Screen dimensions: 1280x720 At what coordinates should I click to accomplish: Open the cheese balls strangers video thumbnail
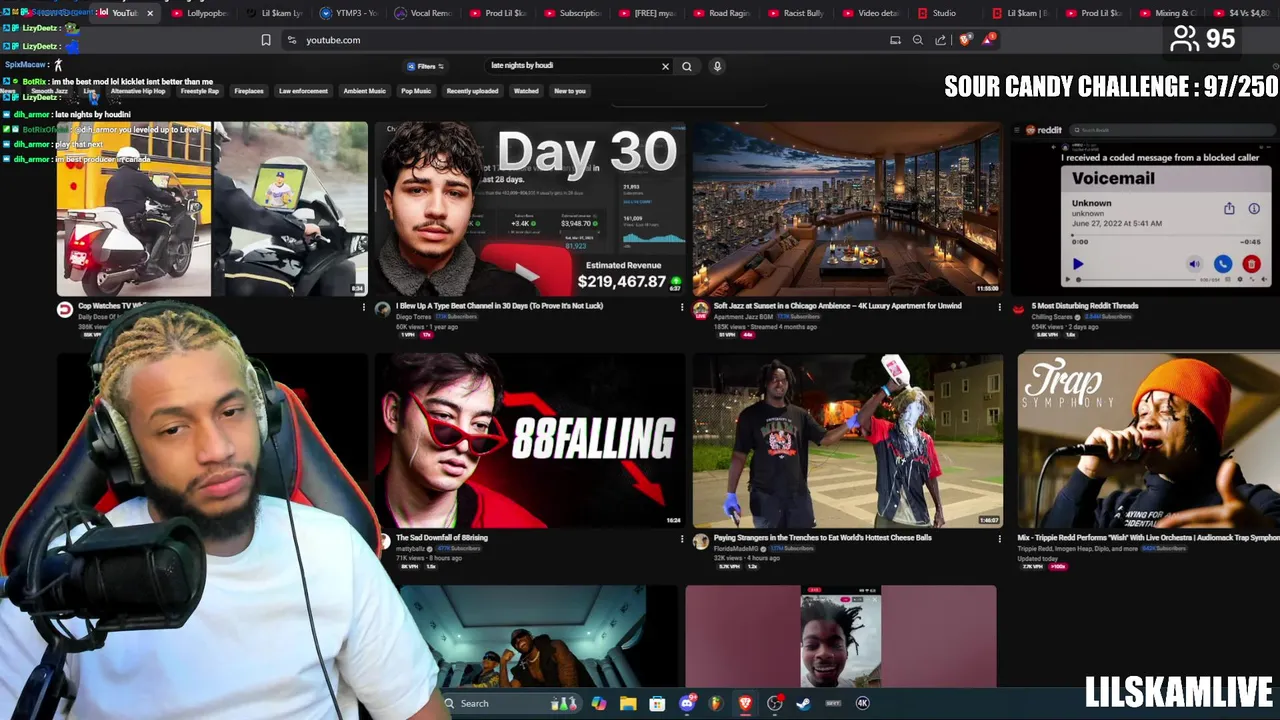[x=847, y=440]
